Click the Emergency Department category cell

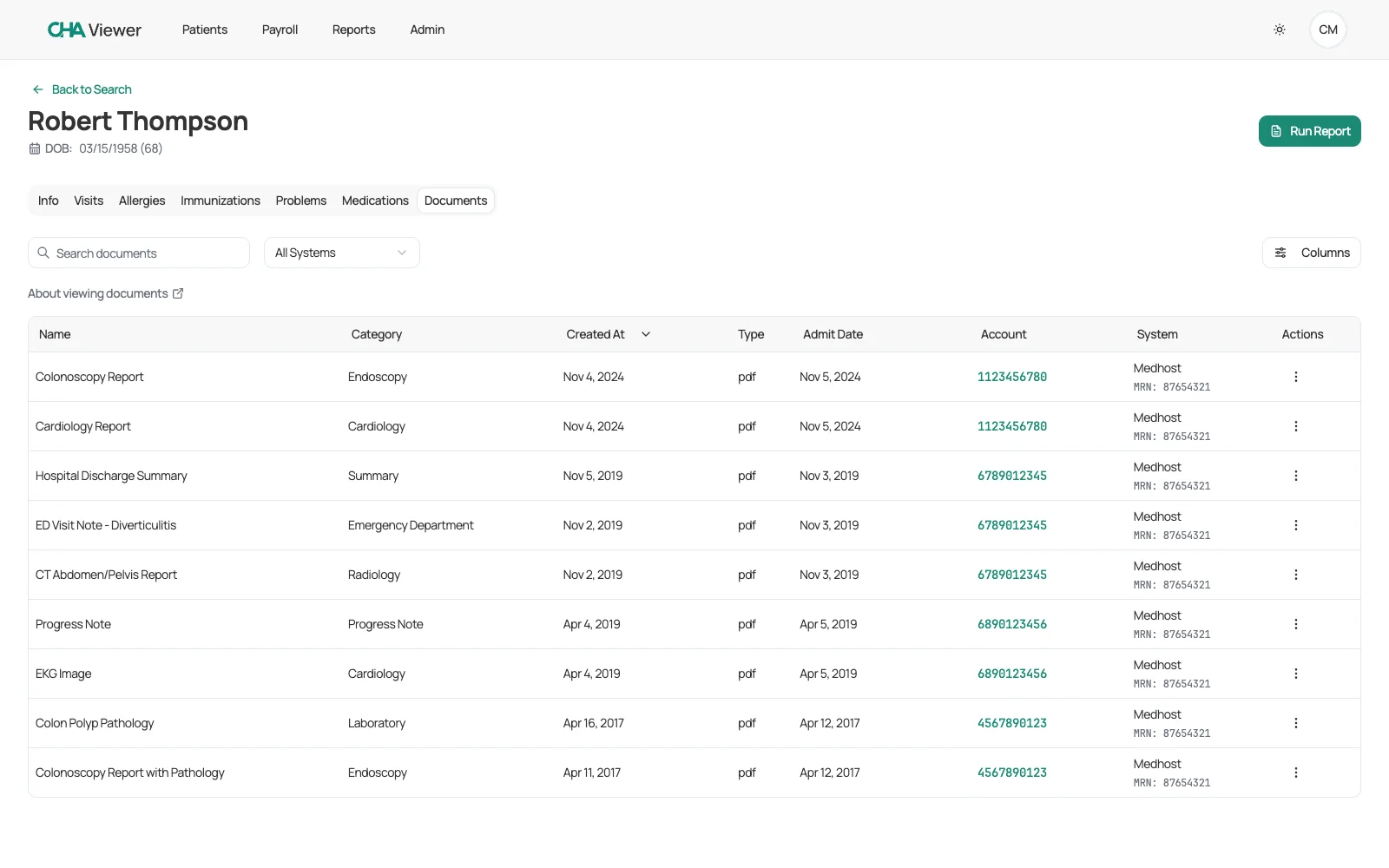(x=411, y=525)
